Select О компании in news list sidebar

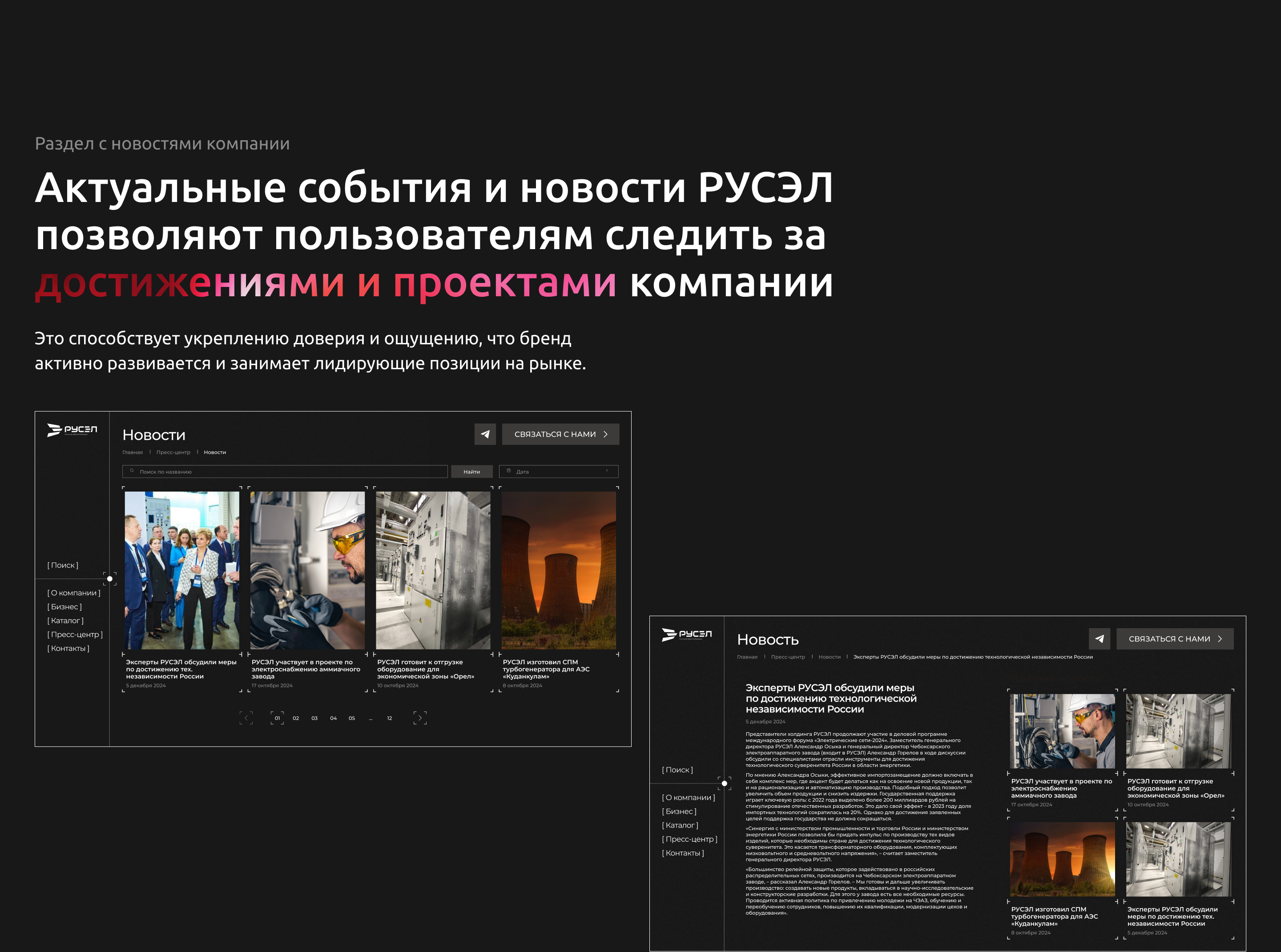tap(74, 593)
